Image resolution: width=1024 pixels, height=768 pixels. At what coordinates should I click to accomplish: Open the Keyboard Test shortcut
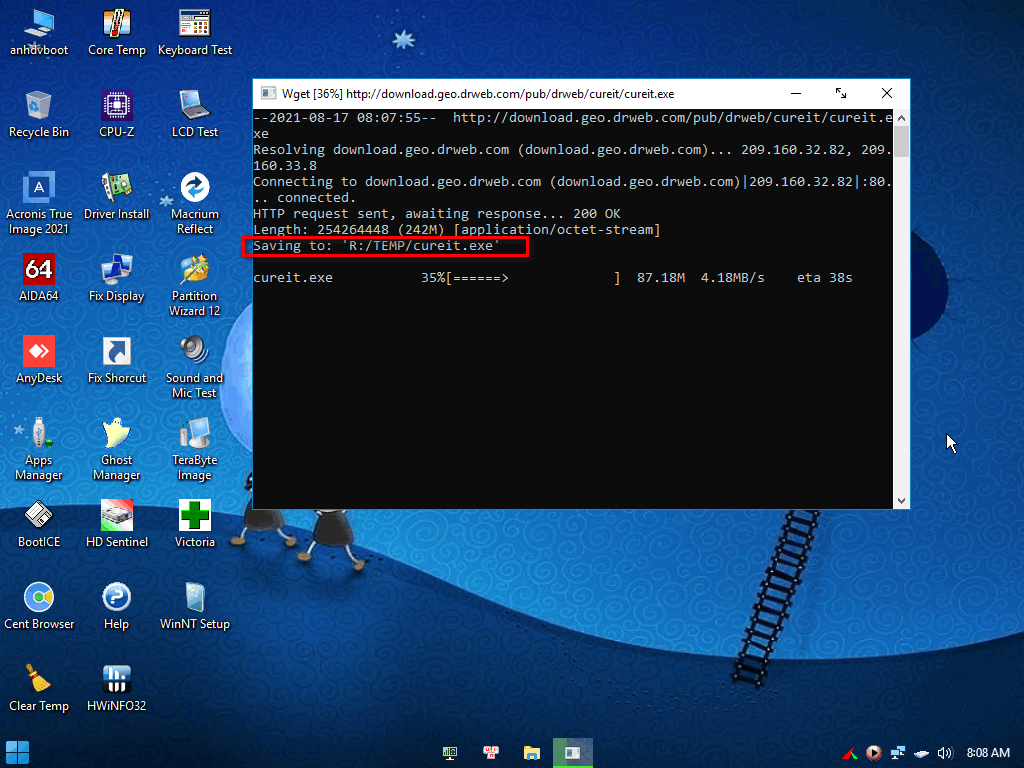(x=195, y=33)
